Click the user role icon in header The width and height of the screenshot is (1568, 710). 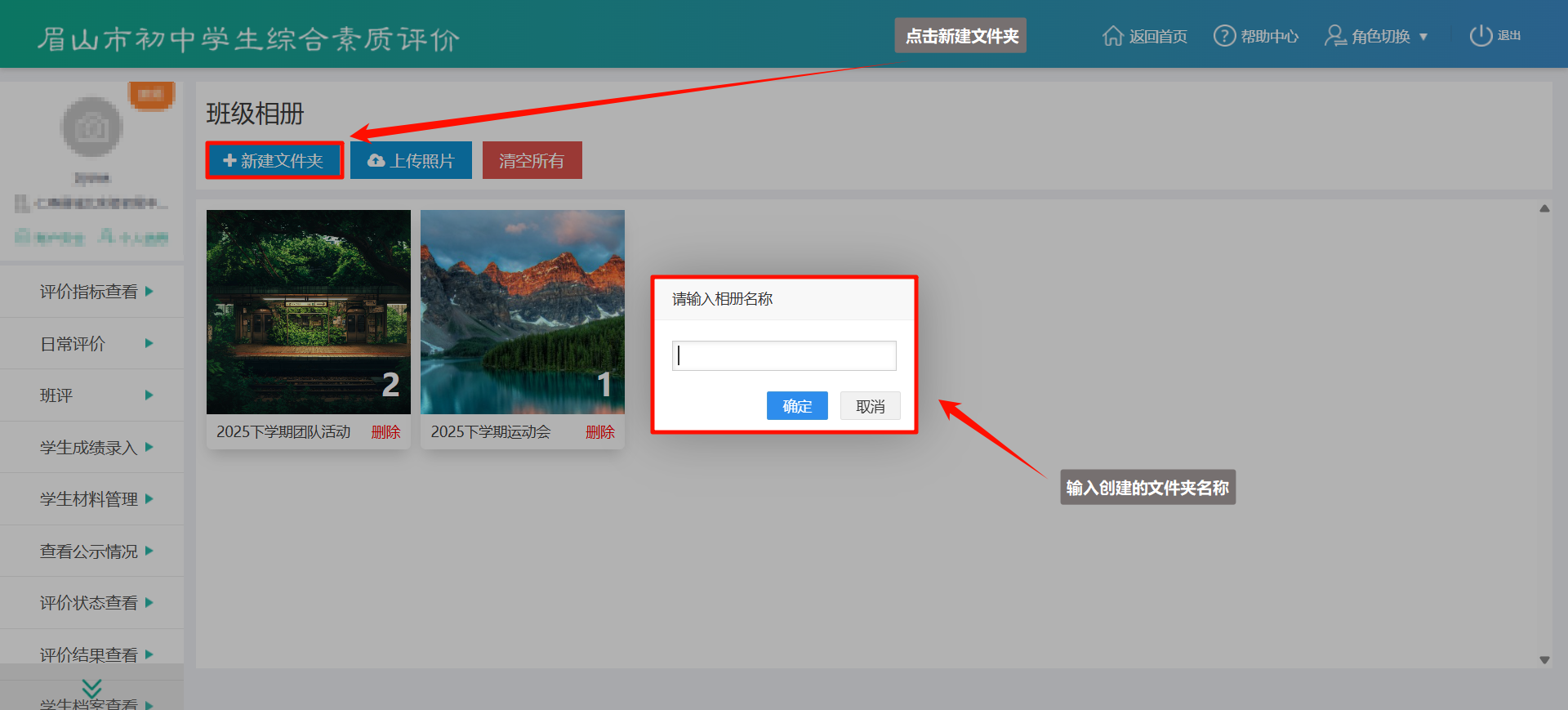click(x=1335, y=36)
